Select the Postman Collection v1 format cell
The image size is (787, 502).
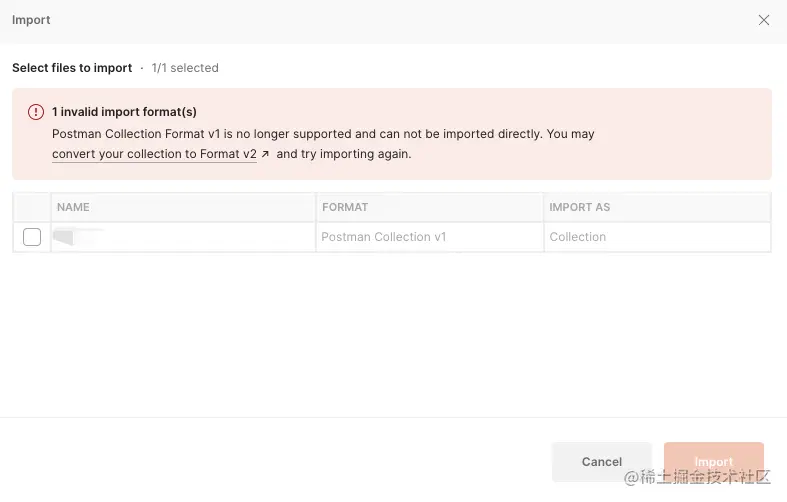[x=383, y=237]
